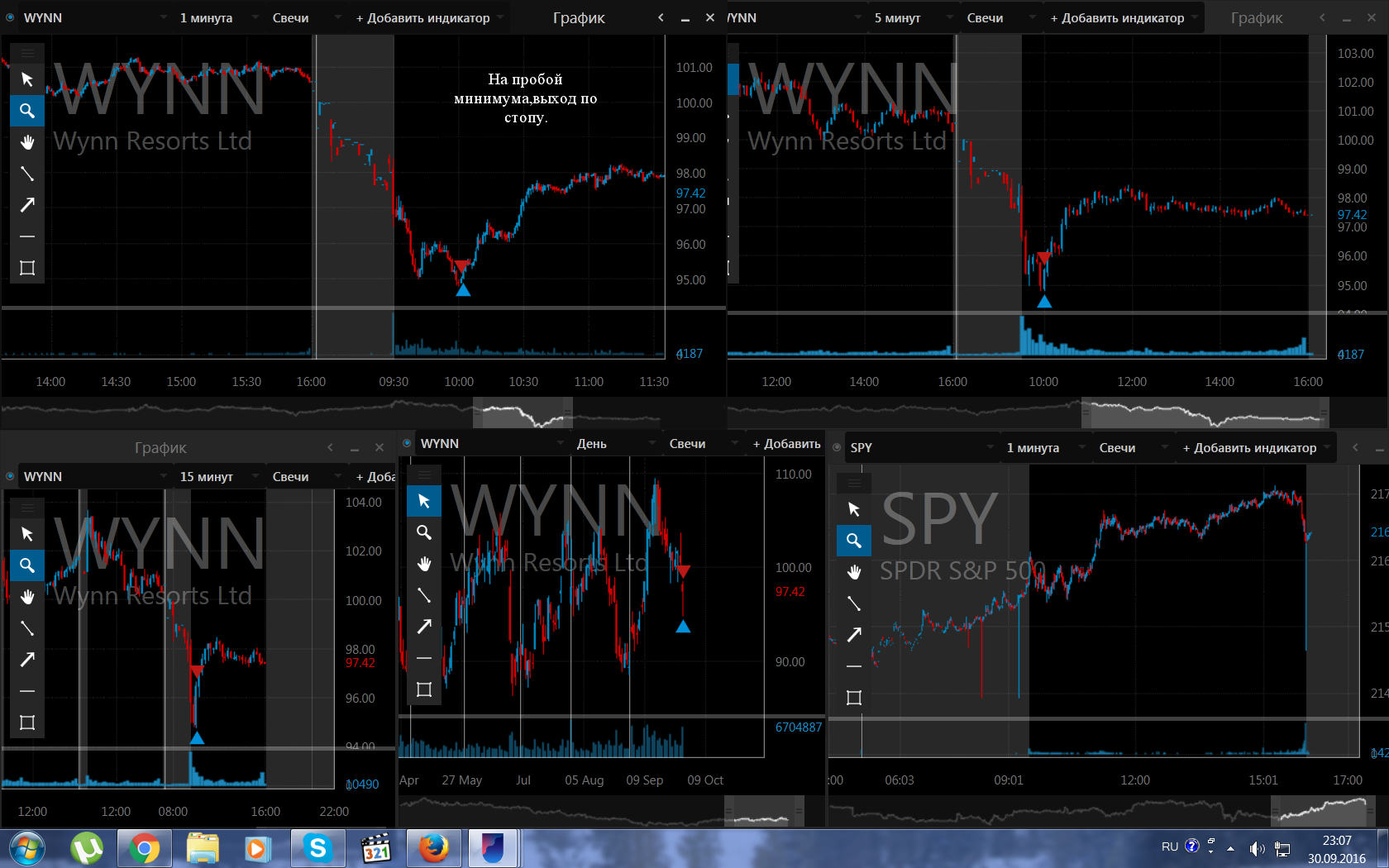Screen dimensions: 1389x868
Task: Select horizontal line tool in WYNN День chart
Action: tap(424, 658)
